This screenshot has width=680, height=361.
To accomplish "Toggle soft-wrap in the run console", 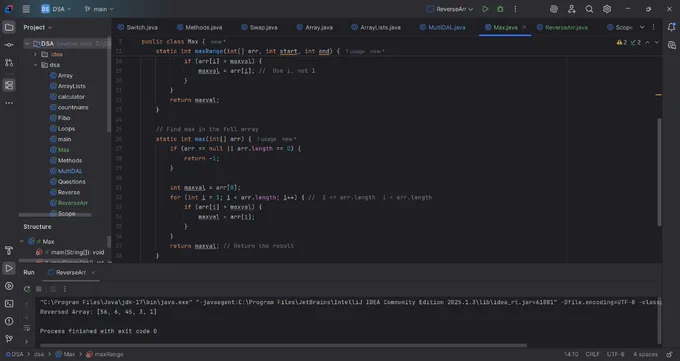I will coord(26,328).
